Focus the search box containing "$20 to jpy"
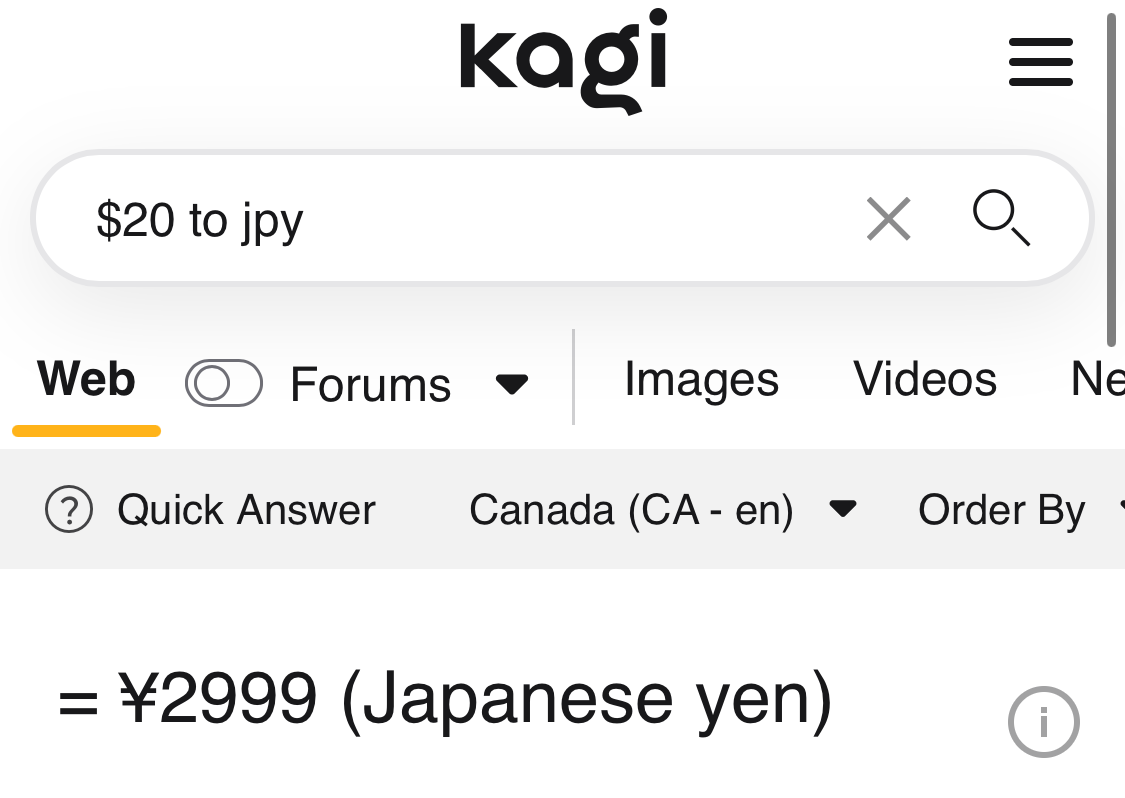The image size is (1125, 798). pos(450,219)
